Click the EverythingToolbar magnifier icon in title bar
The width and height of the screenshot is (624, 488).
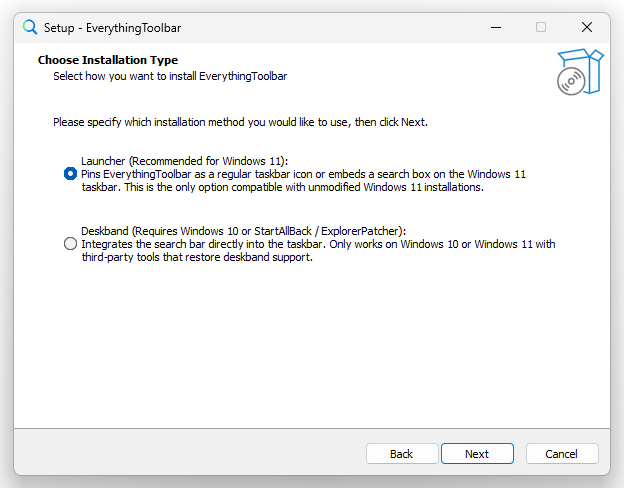pyautogui.click(x=30, y=27)
